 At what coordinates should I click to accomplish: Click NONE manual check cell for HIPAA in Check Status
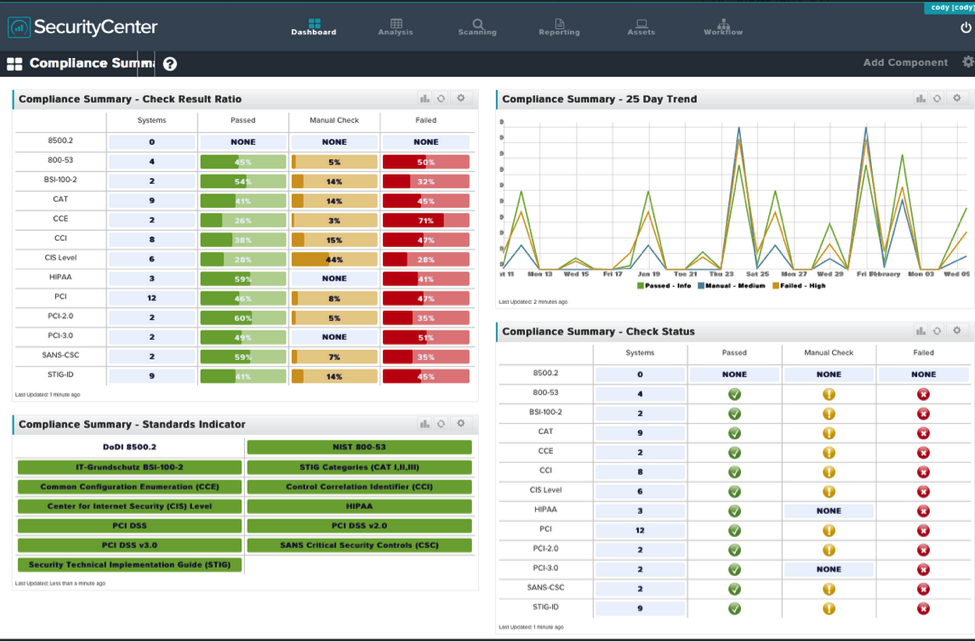(x=829, y=511)
